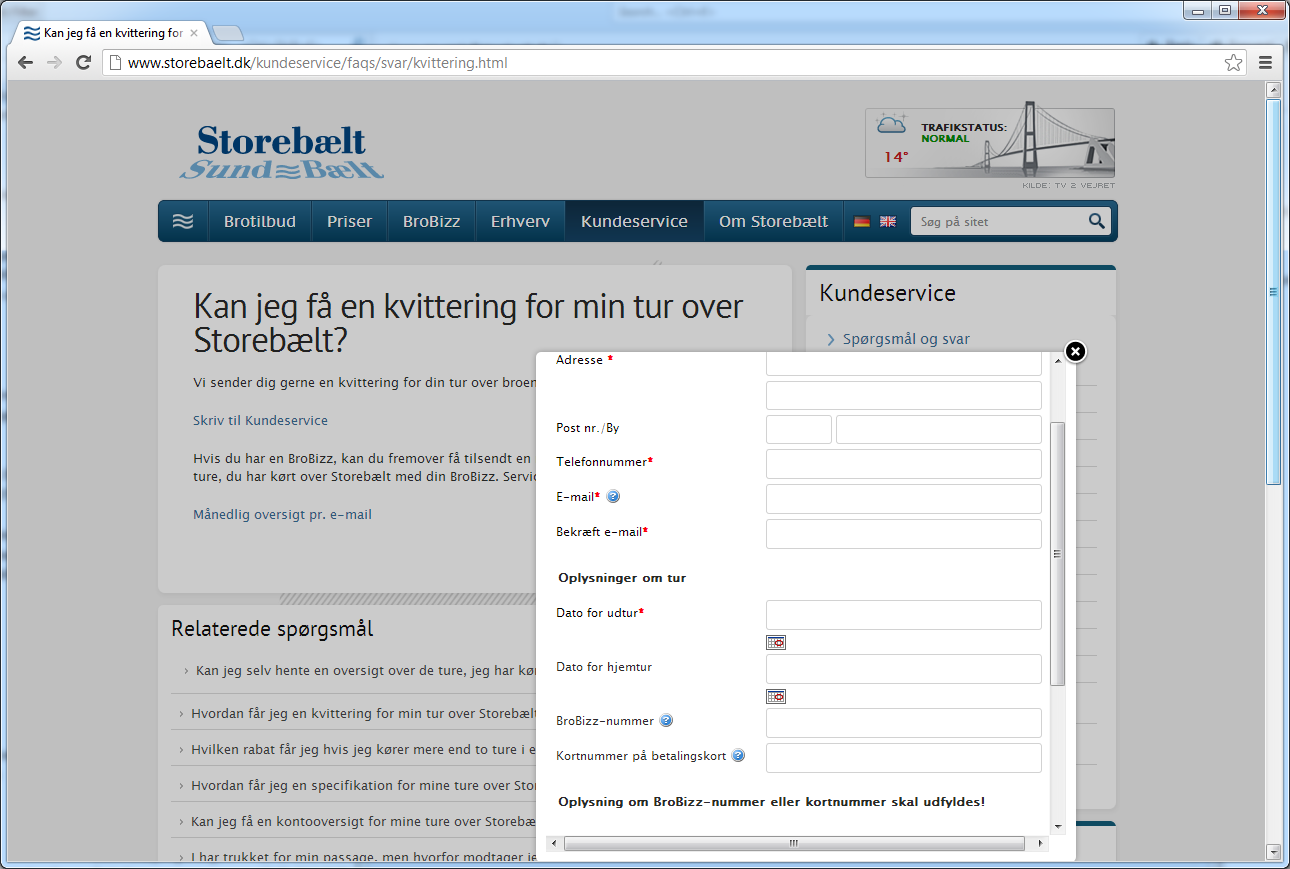
Task: Open Månedlig oversigt pr. e-mail link
Action: pos(282,515)
